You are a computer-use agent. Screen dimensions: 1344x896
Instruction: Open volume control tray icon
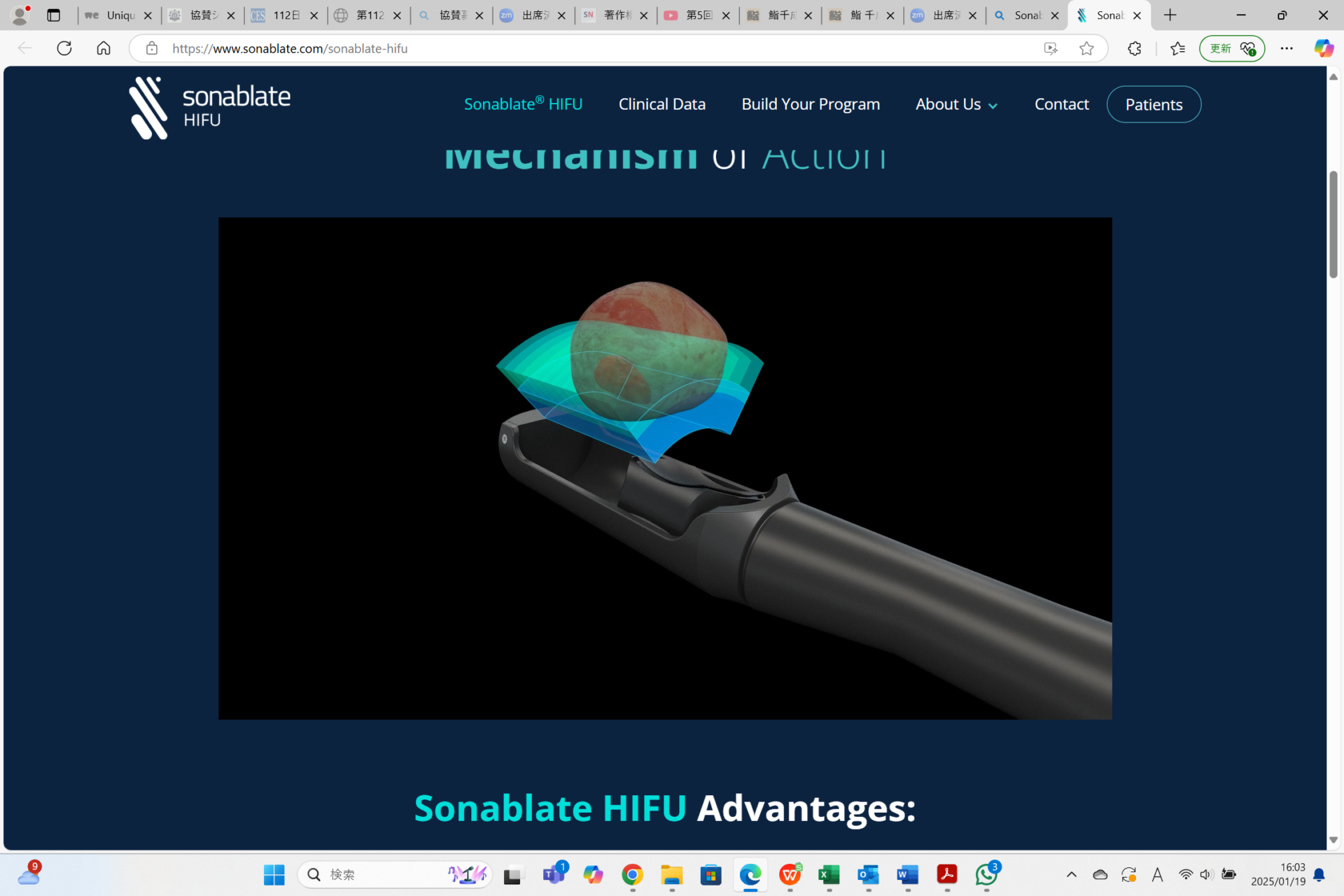click(1206, 874)
